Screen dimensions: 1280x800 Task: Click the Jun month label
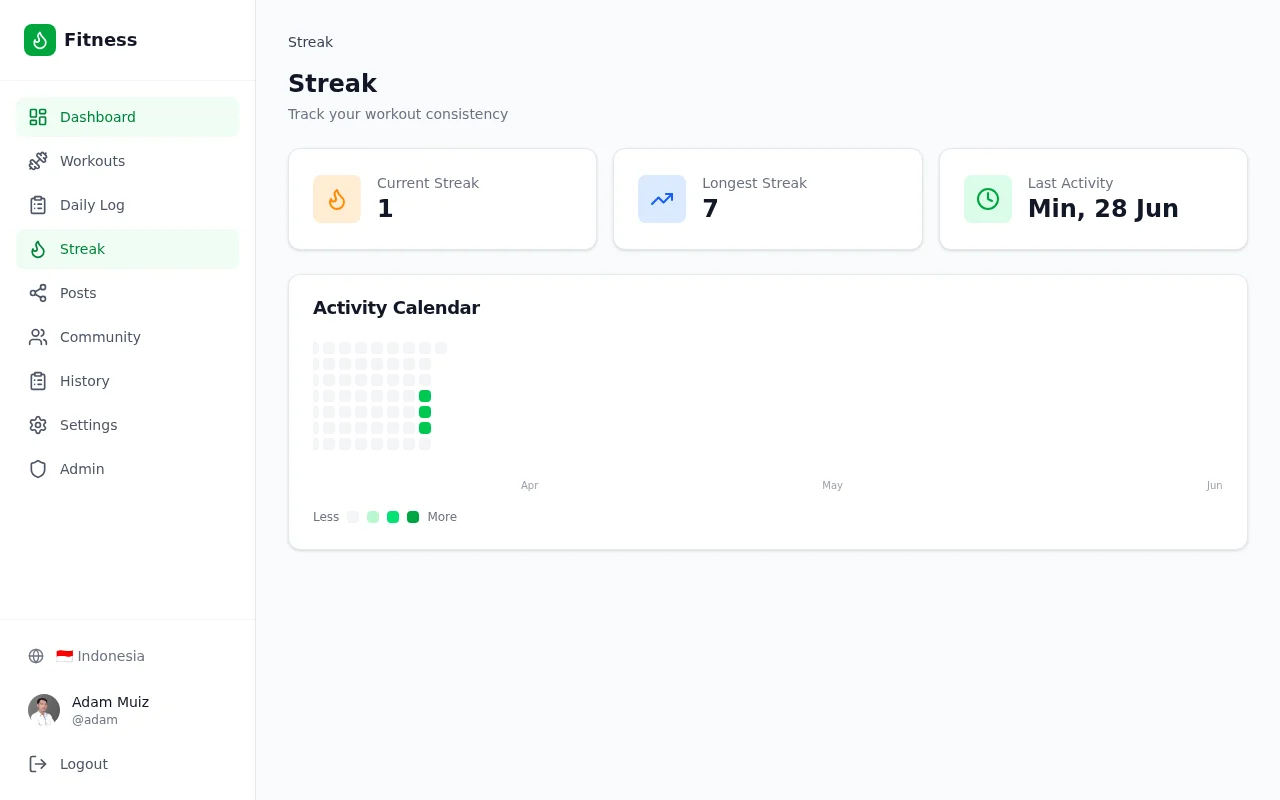pos(1214,486)
